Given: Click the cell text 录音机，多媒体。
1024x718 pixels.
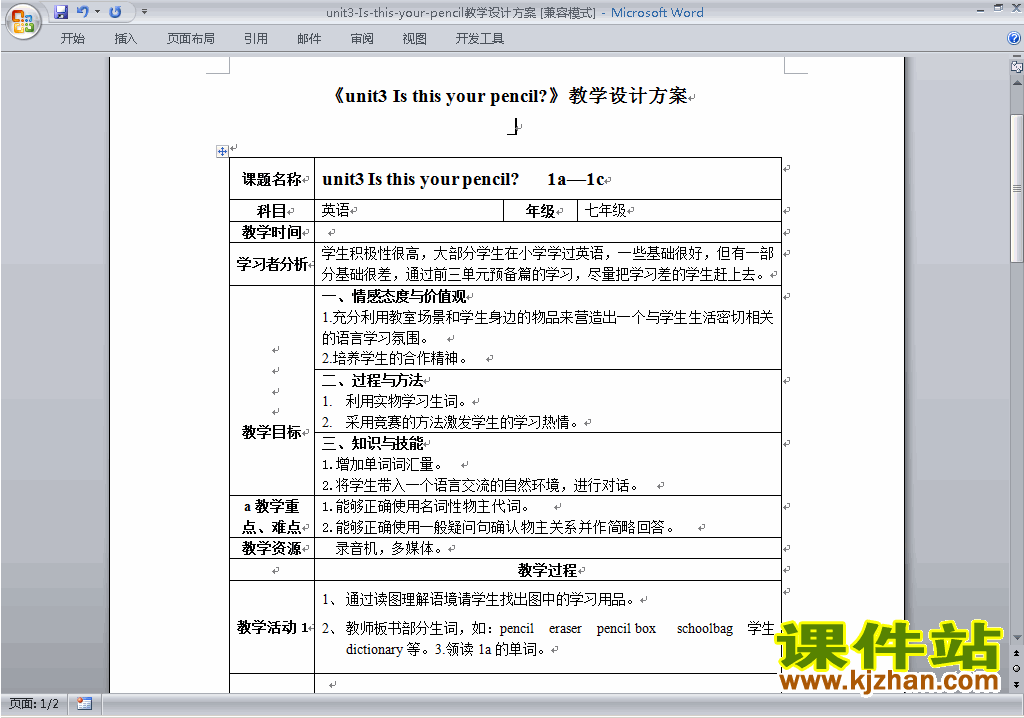Looking at the screenshot, I should click(389, 548).
